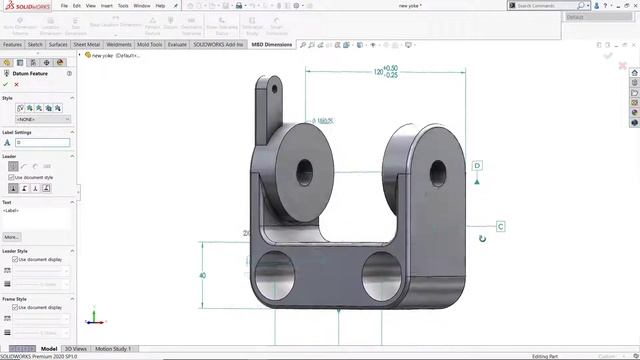Image resolution: width=640 pixels, height=360 pixels.
Task: Click the first Style icon in the Style row
Action: (20, 108)
